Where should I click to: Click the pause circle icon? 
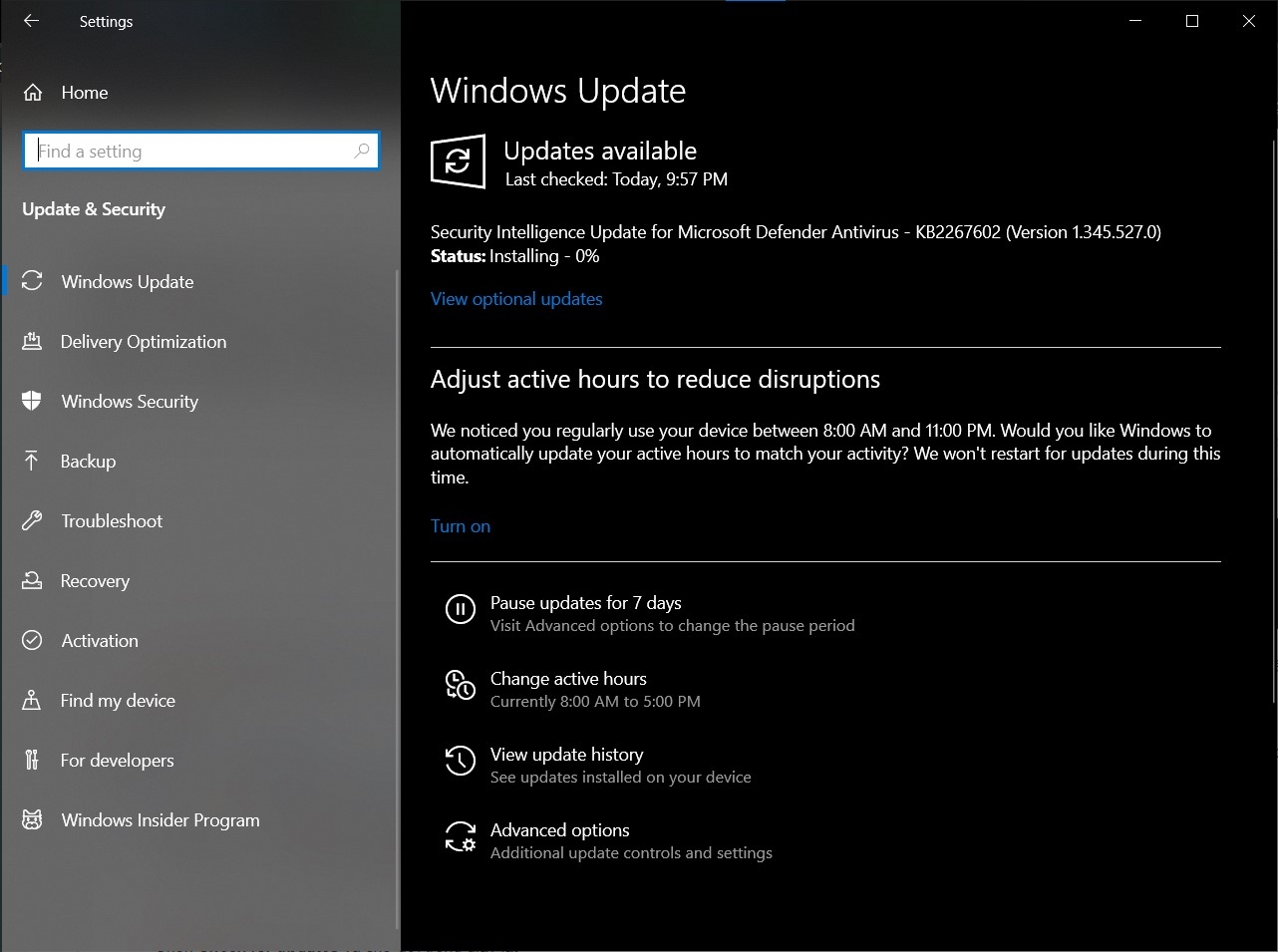pyautogui.click(x=460, y=609)
